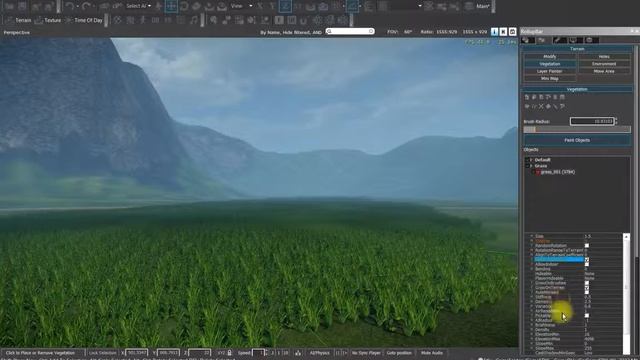Viewport: 640px width, 360px height.
Task: Switch to the RollupBar Terrain tab icon
Action: (542, 40)
